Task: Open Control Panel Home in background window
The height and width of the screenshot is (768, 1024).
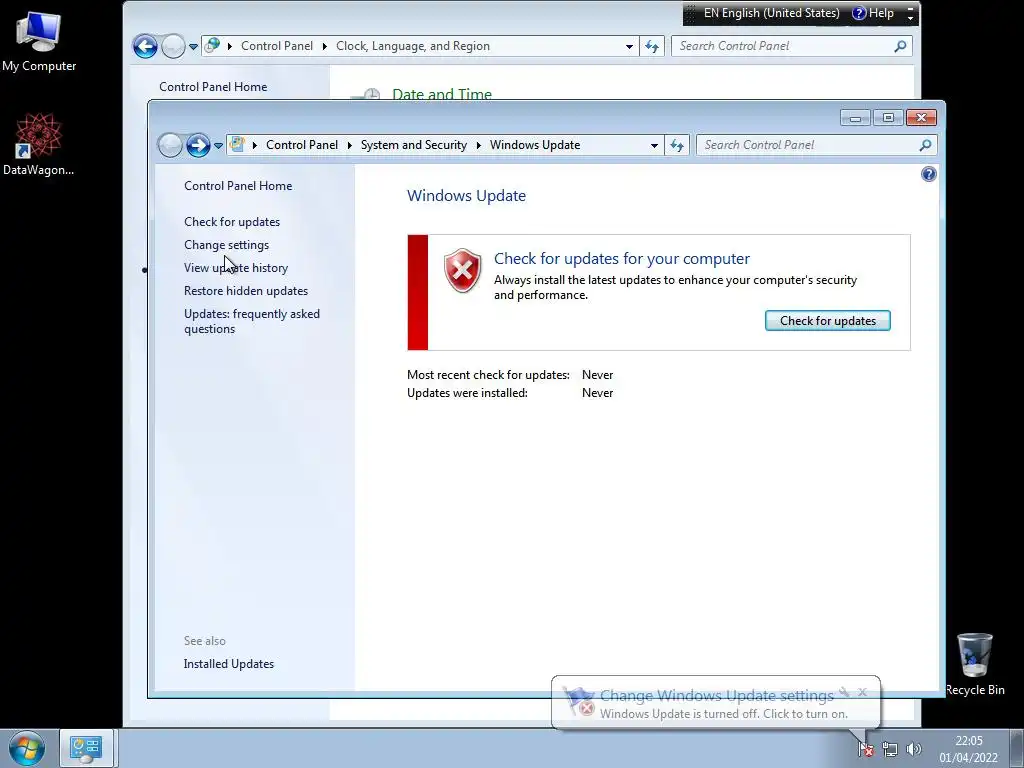Action: (x=213, y=87)
